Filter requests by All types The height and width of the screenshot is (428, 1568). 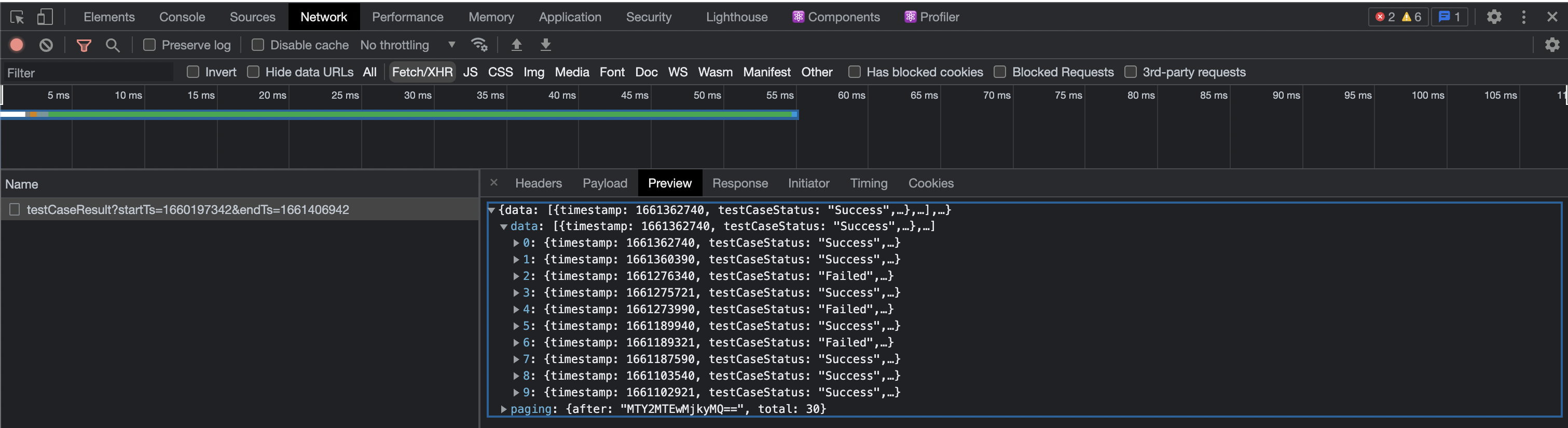click(369, 72)
